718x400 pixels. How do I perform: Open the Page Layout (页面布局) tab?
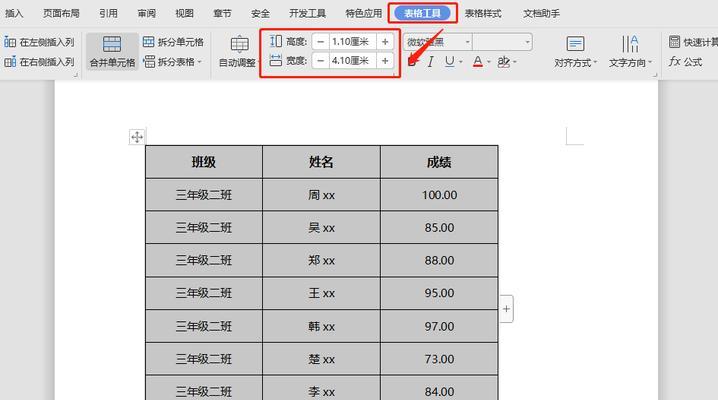coord(61,14)
